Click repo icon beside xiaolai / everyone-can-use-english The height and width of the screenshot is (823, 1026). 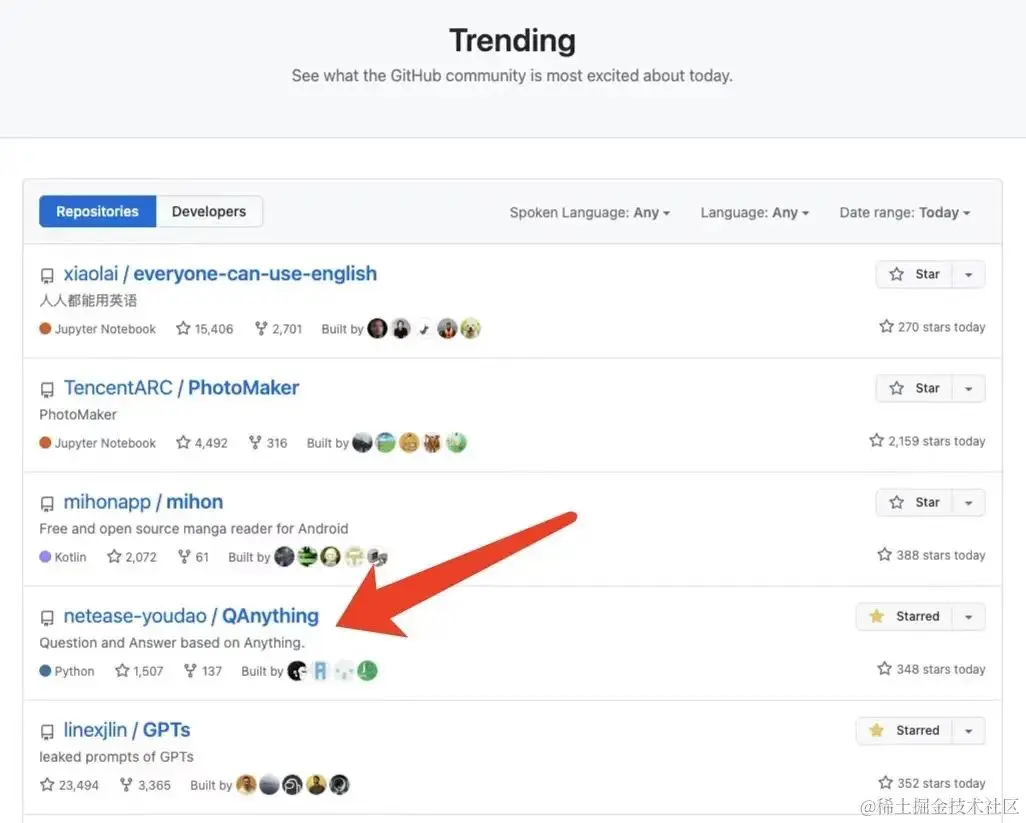click(47, 275)
